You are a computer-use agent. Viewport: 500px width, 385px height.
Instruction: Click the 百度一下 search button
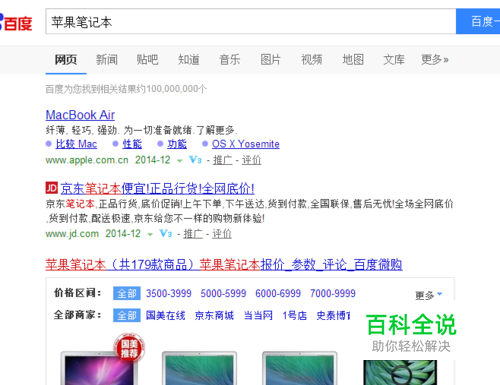pyautogui.click(x=478, y=21)
